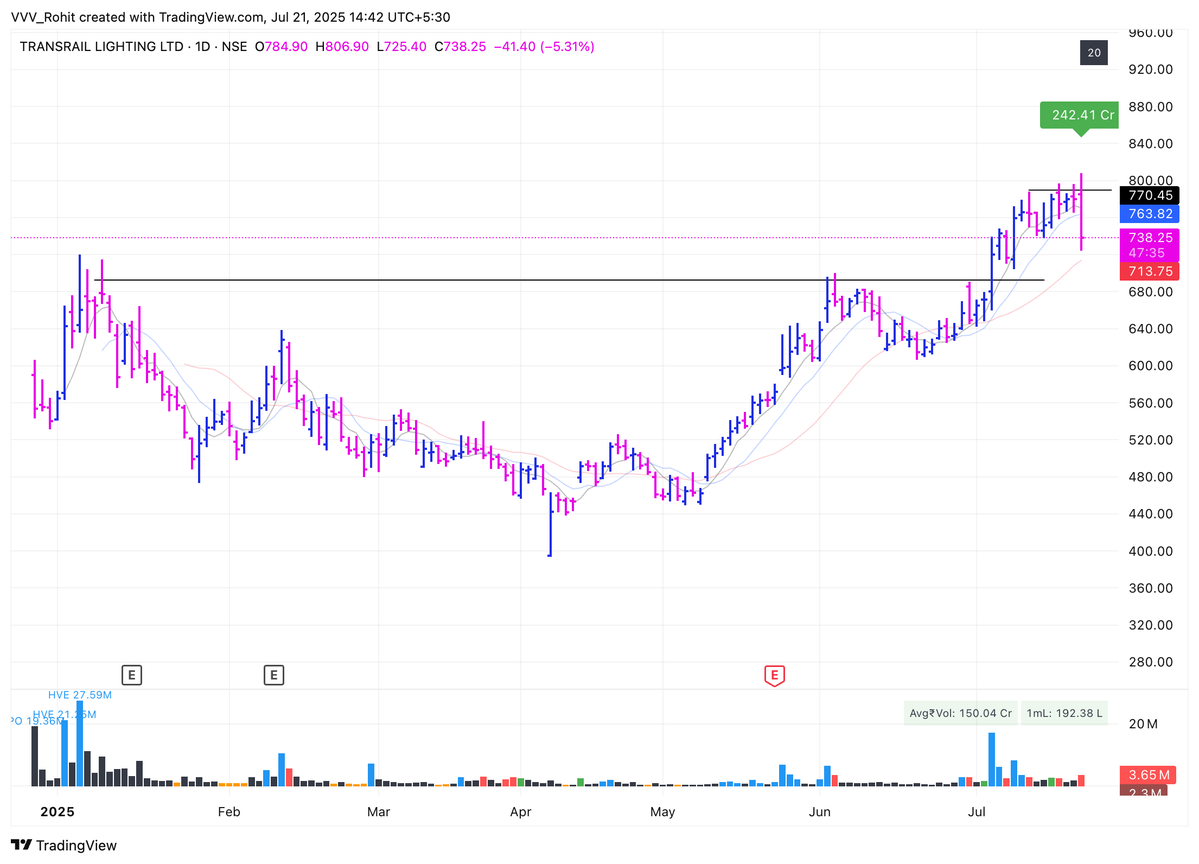
Task: Click the low value L725.40
Action: [401, 47]
